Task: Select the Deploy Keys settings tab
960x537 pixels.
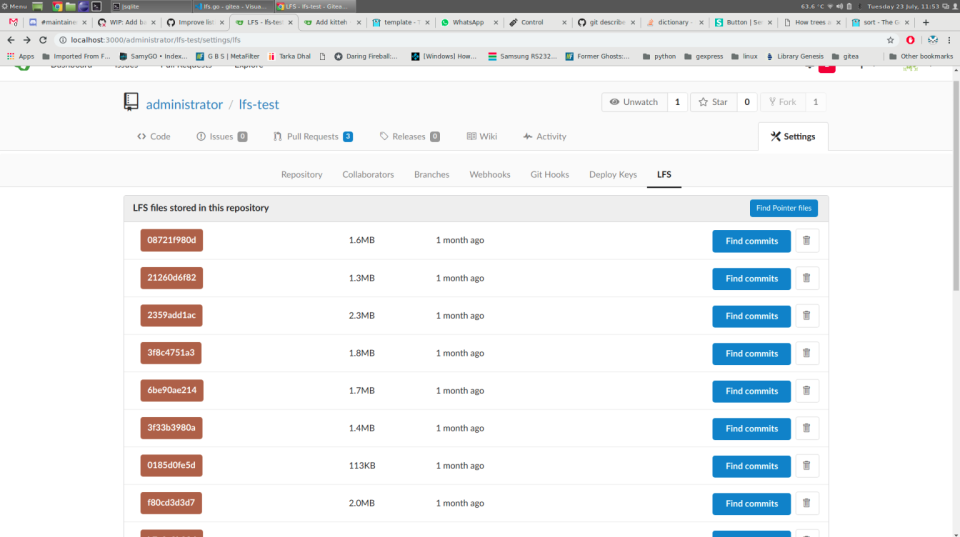Action: click(612, 174)
